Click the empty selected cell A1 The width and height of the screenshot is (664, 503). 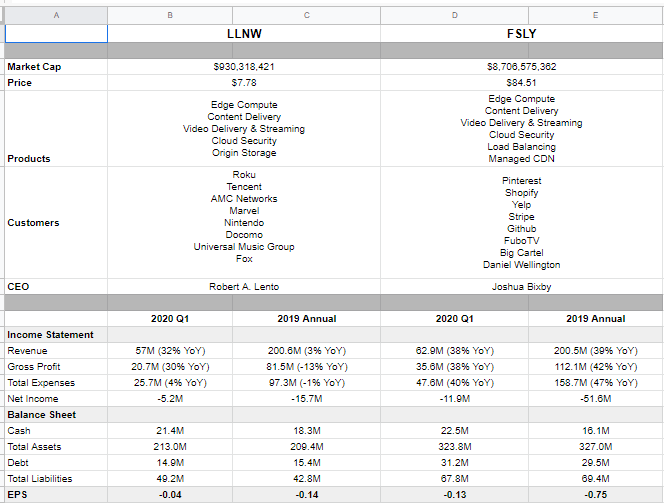click(x=55, y=34)
